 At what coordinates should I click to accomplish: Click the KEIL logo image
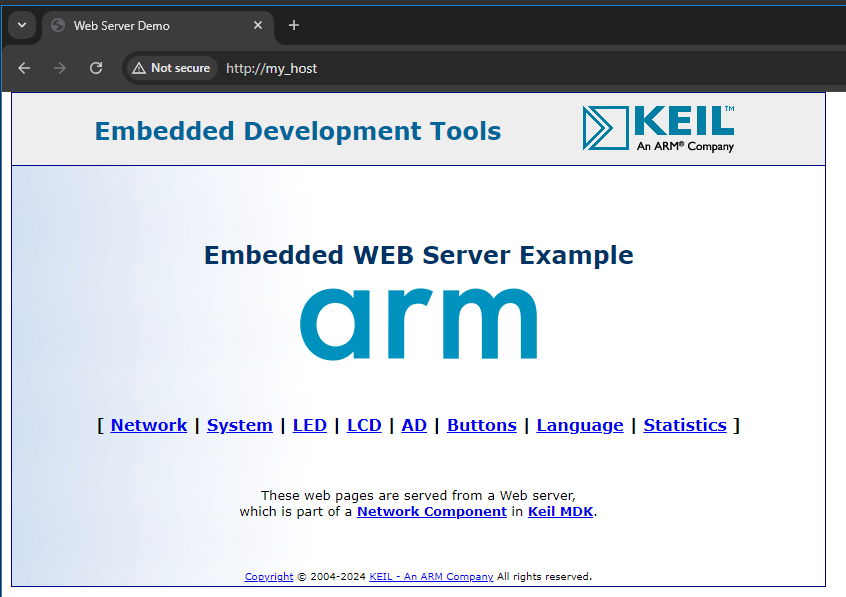(x=659, y=128)
